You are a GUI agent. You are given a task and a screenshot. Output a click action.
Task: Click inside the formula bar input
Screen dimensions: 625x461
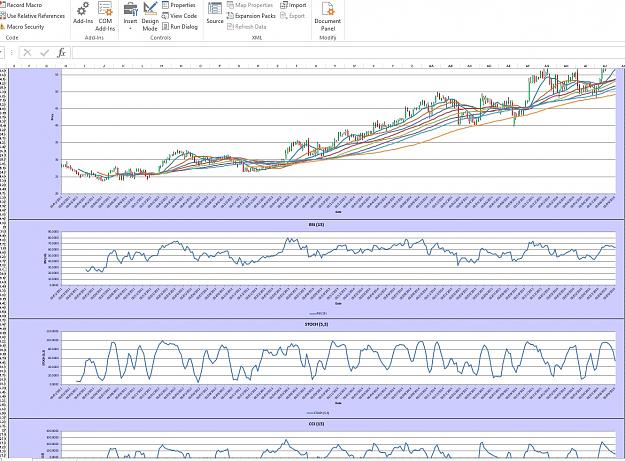tap(348, 53)
